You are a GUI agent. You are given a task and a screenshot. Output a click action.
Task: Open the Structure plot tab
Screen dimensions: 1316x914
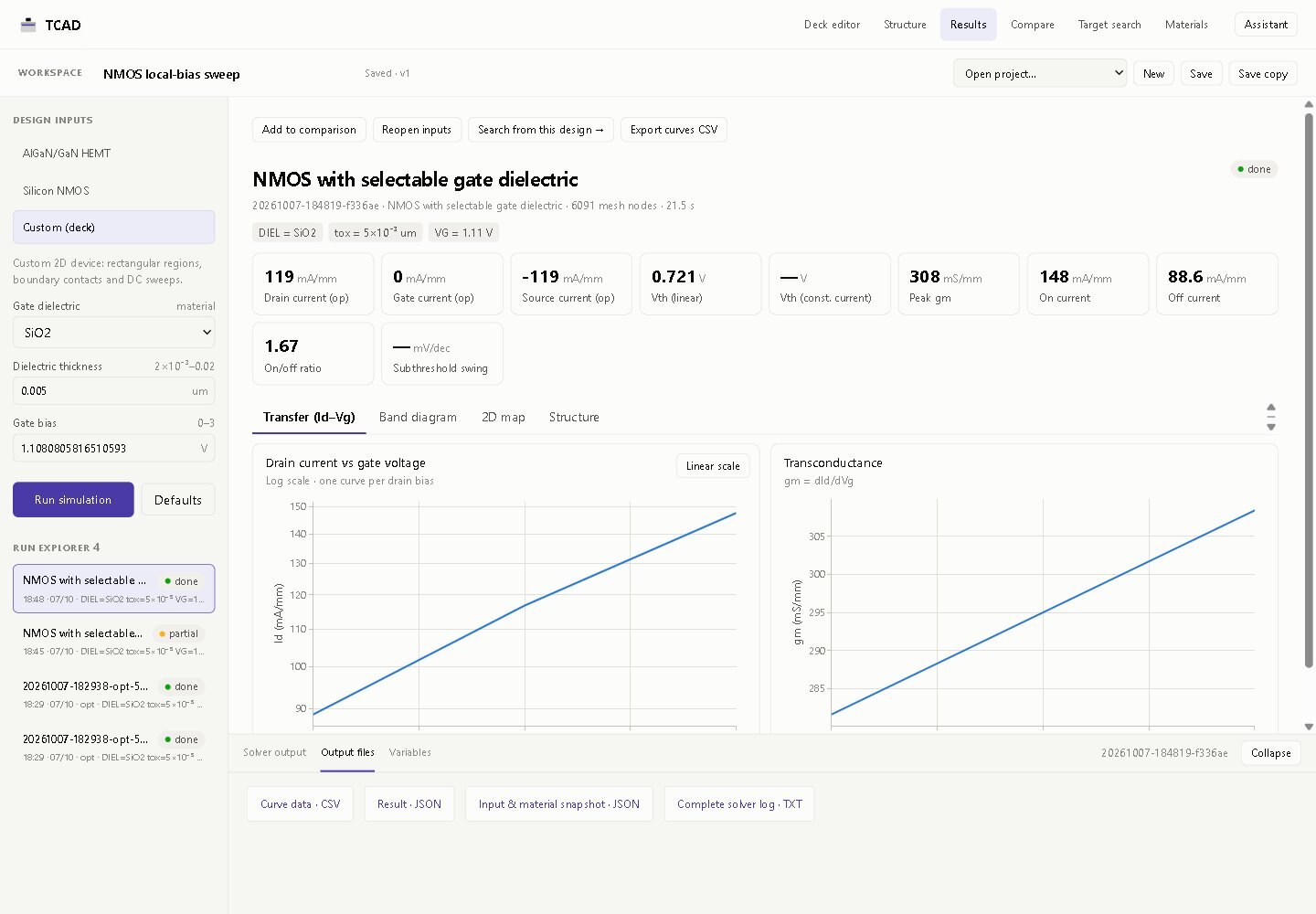pos(574,417)
